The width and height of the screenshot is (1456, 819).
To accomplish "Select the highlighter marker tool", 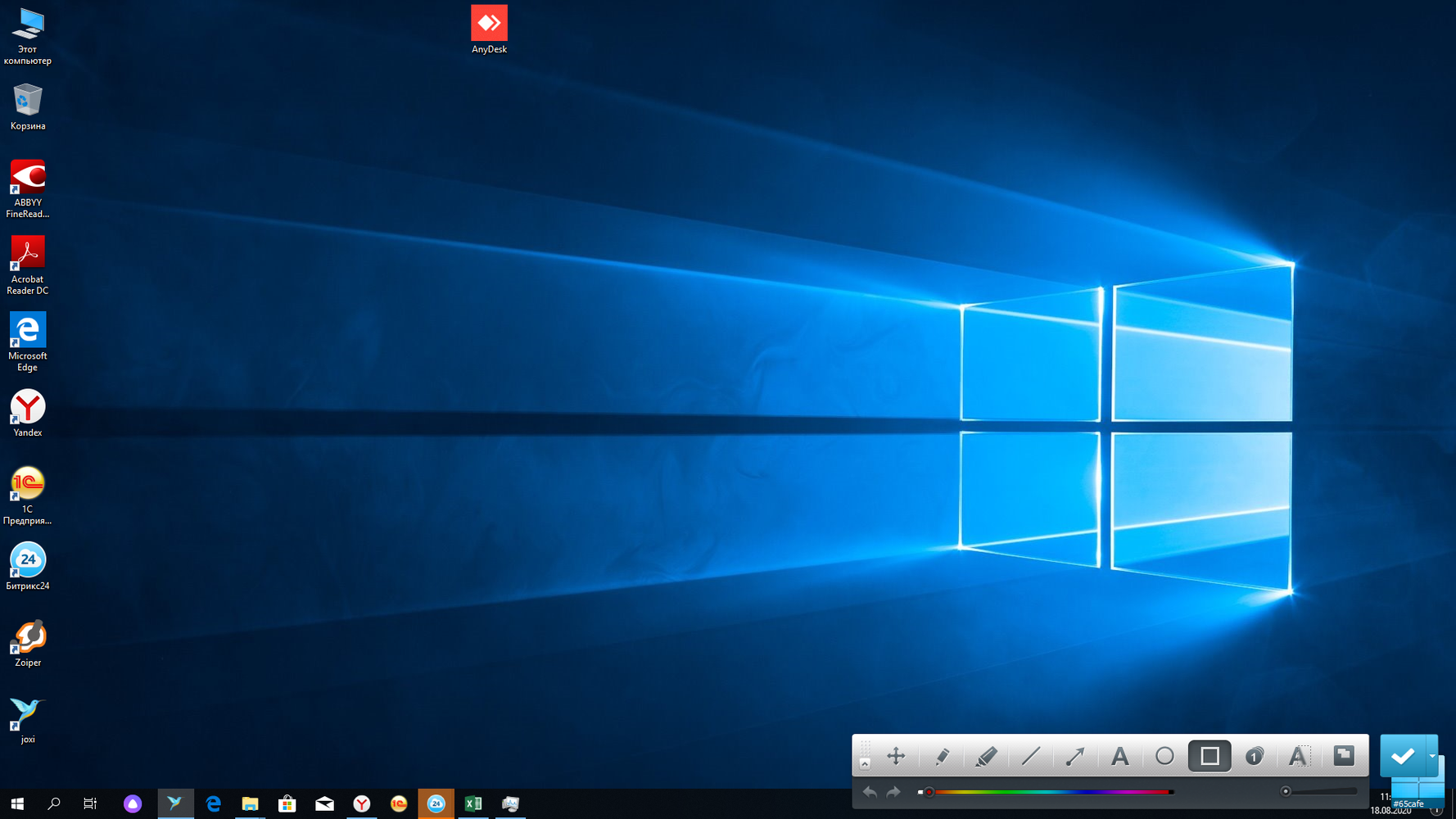I will tap(986, 756).
